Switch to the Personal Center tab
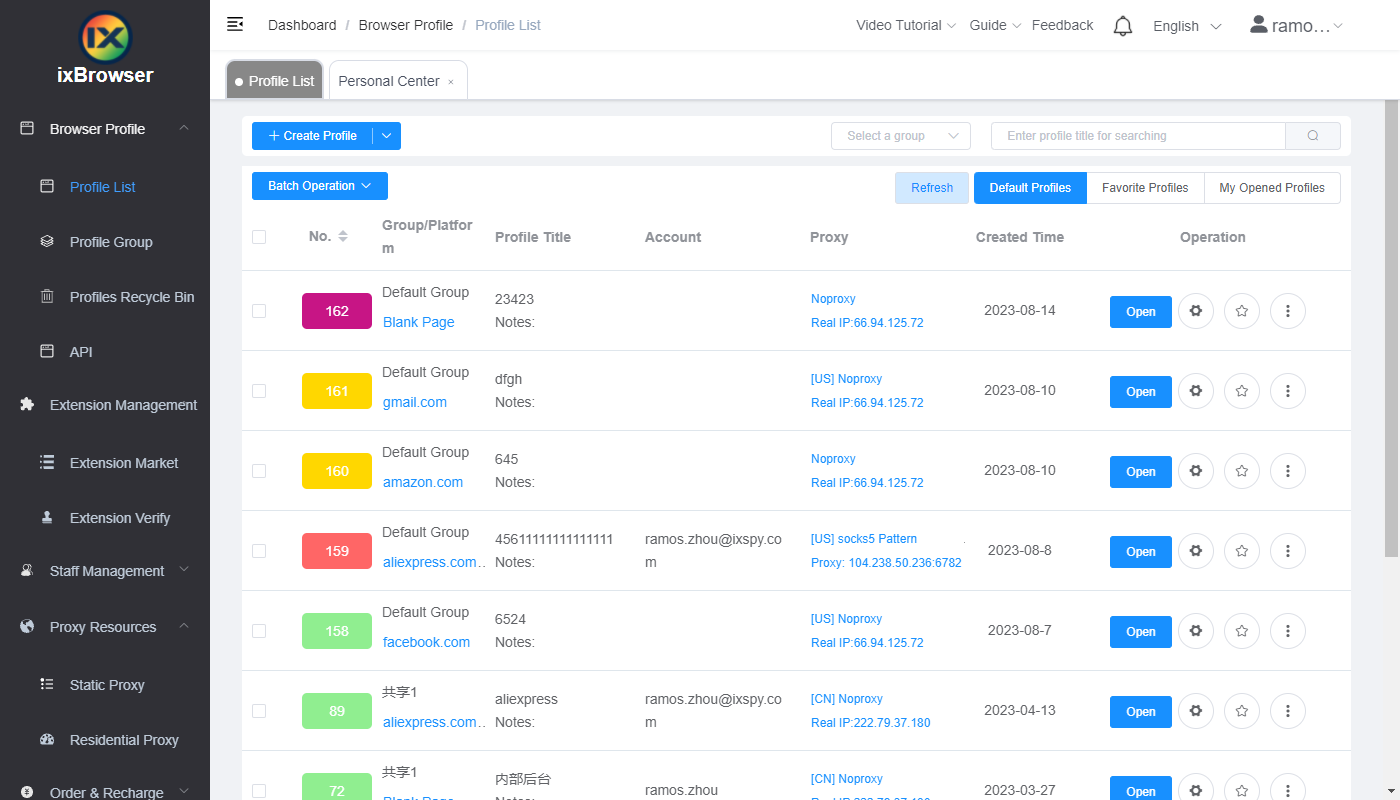 pos(388,80)
